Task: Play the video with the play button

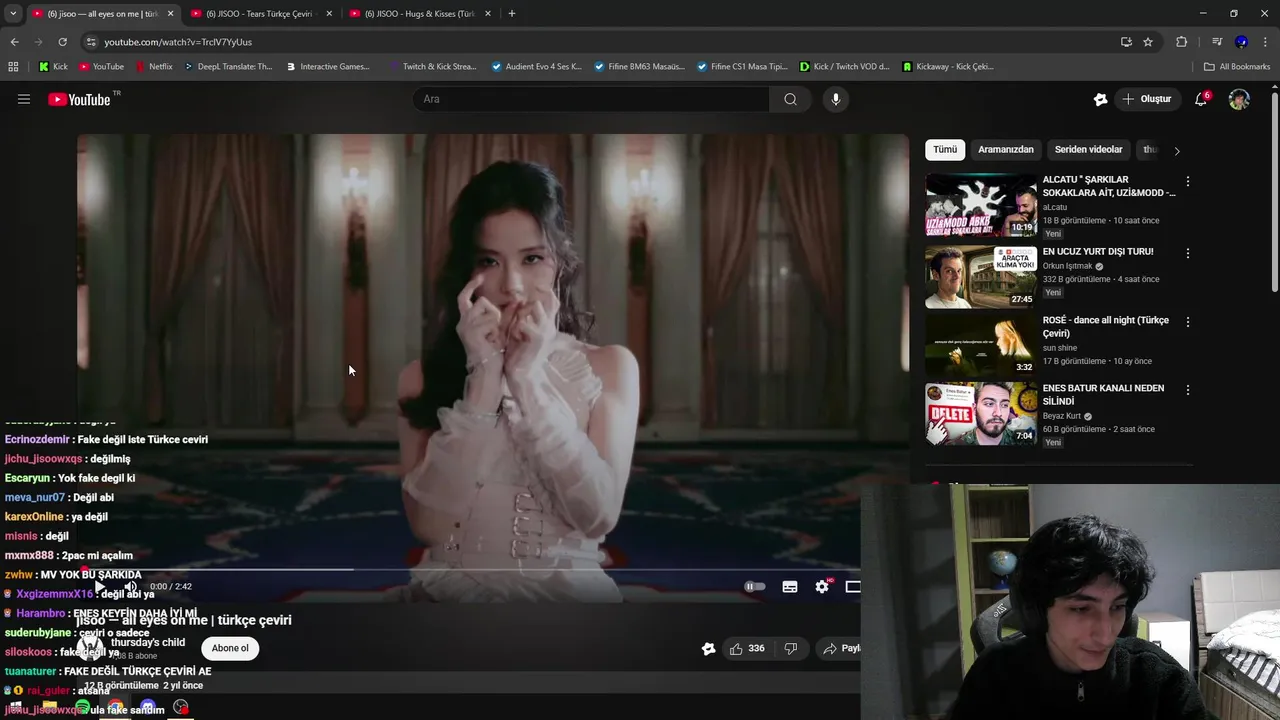Action: click(99, 587)
